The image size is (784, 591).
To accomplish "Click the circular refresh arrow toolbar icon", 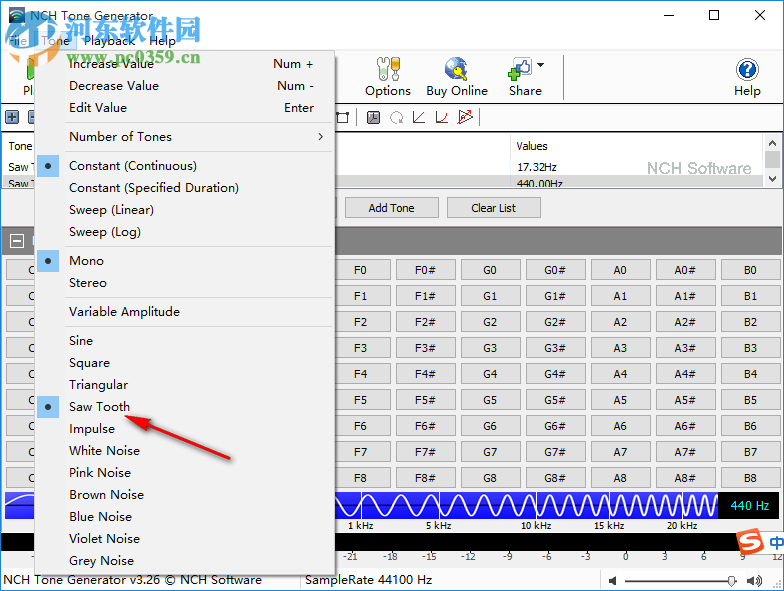I will [396, 118].
